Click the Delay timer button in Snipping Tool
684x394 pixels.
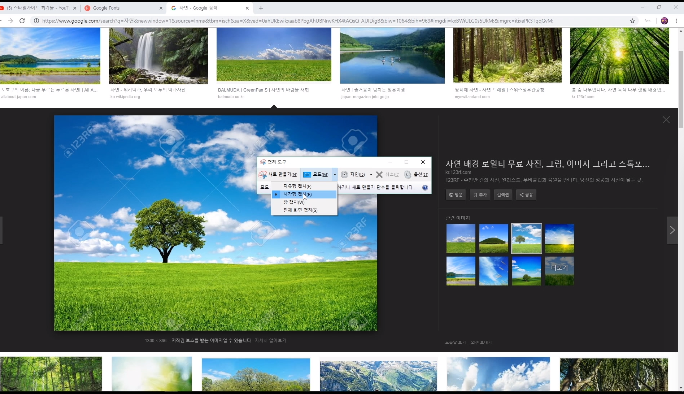pyautogui.click(x=353, y=175)
